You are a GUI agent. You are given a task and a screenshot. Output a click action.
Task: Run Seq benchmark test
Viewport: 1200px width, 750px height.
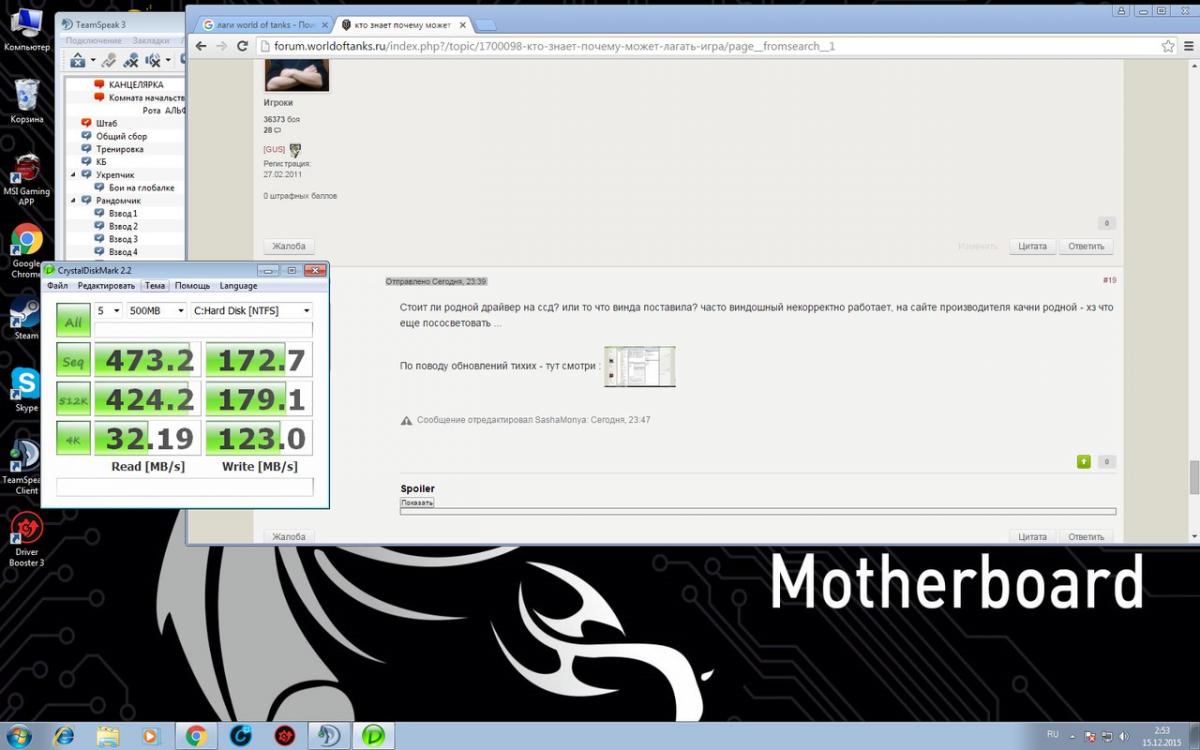tap(73, 359)
